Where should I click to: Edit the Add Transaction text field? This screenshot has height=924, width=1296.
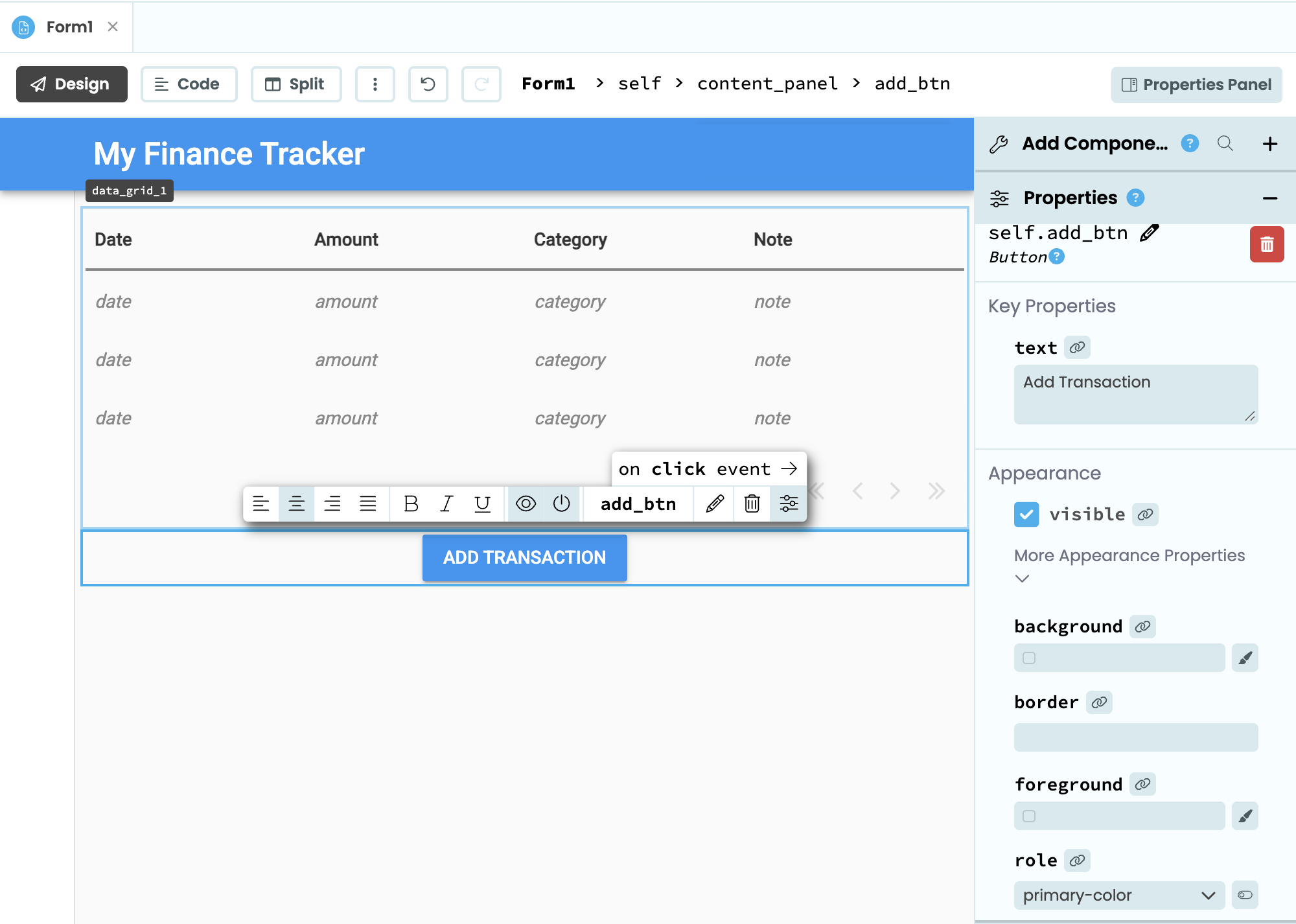[1136, 395]
